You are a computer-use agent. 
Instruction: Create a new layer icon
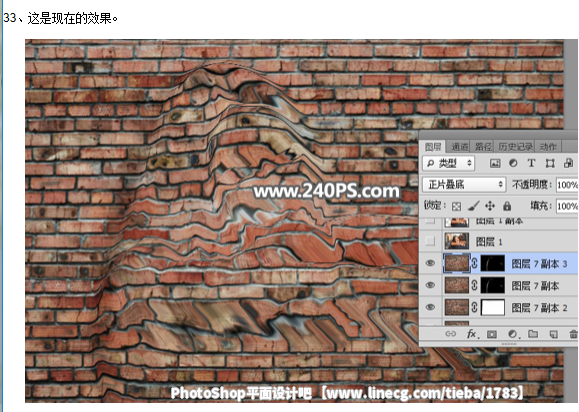[x=554, y=334]
